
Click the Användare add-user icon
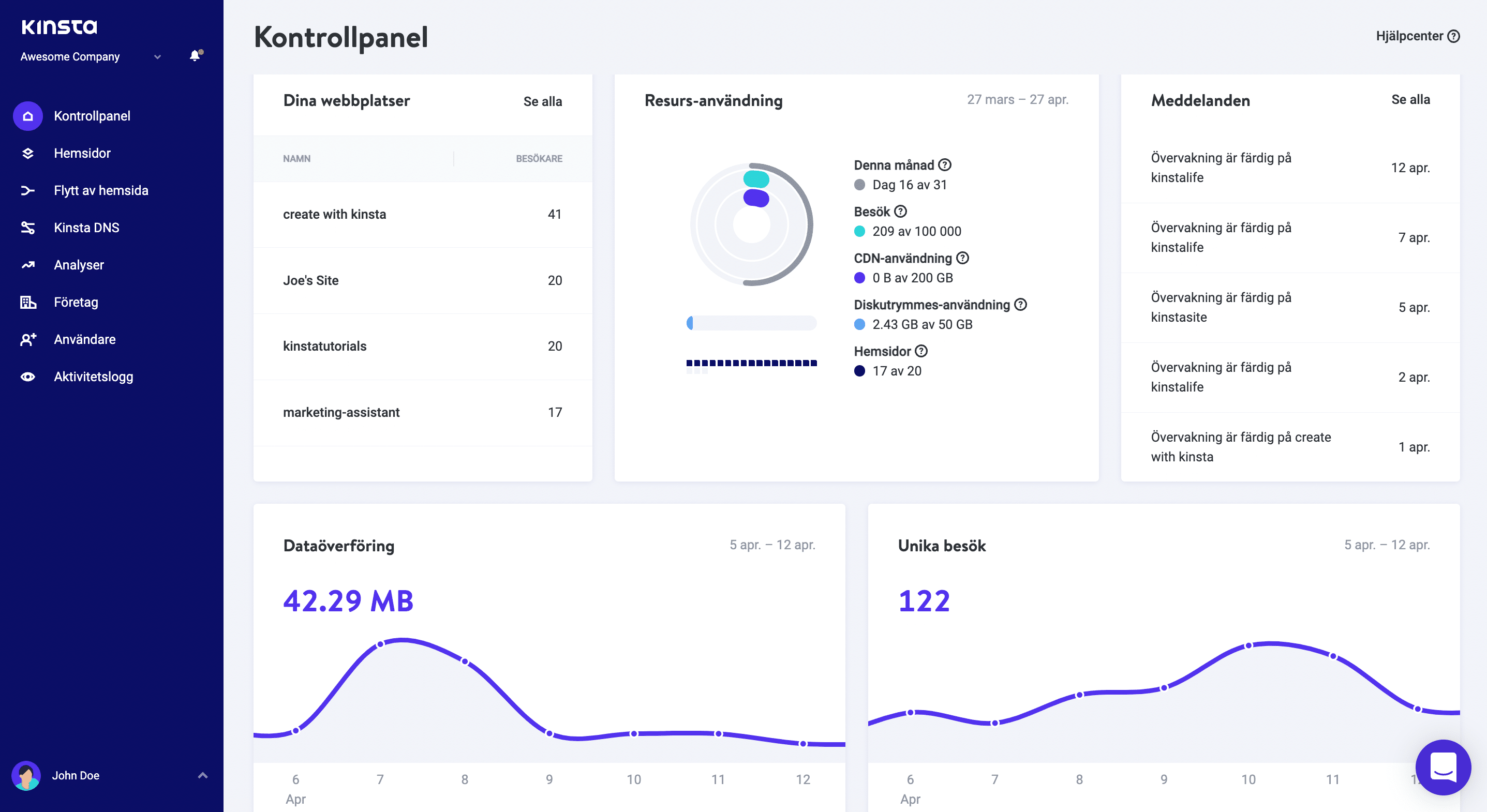coord(28,339)
